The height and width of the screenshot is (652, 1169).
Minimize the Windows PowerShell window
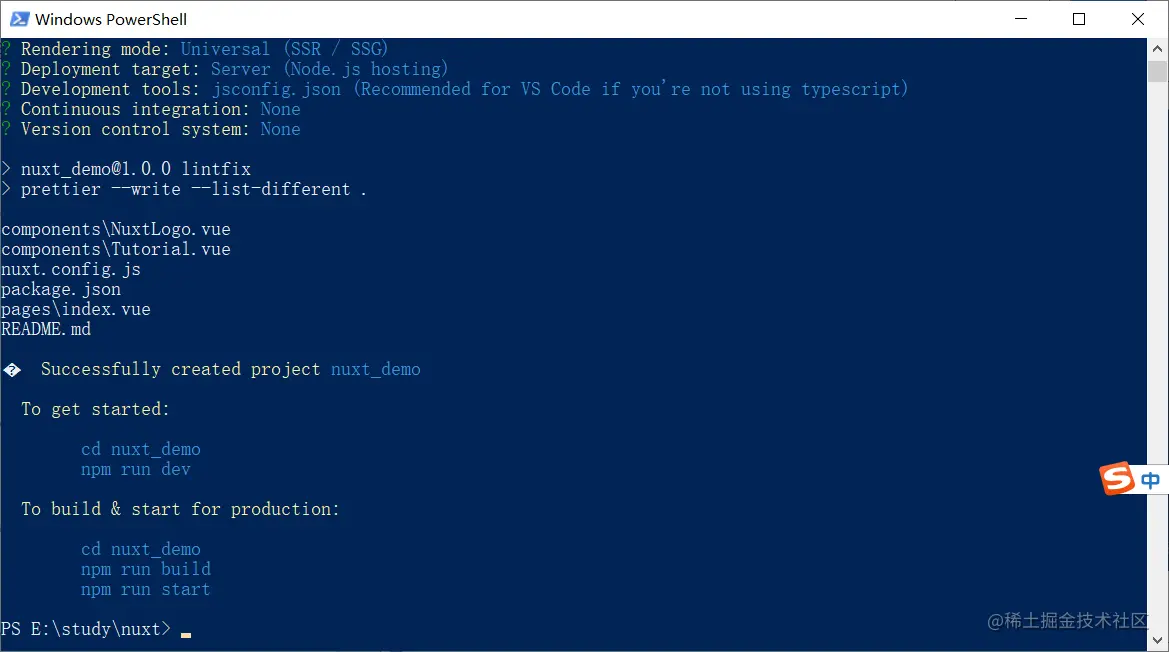coord(1021,19)
